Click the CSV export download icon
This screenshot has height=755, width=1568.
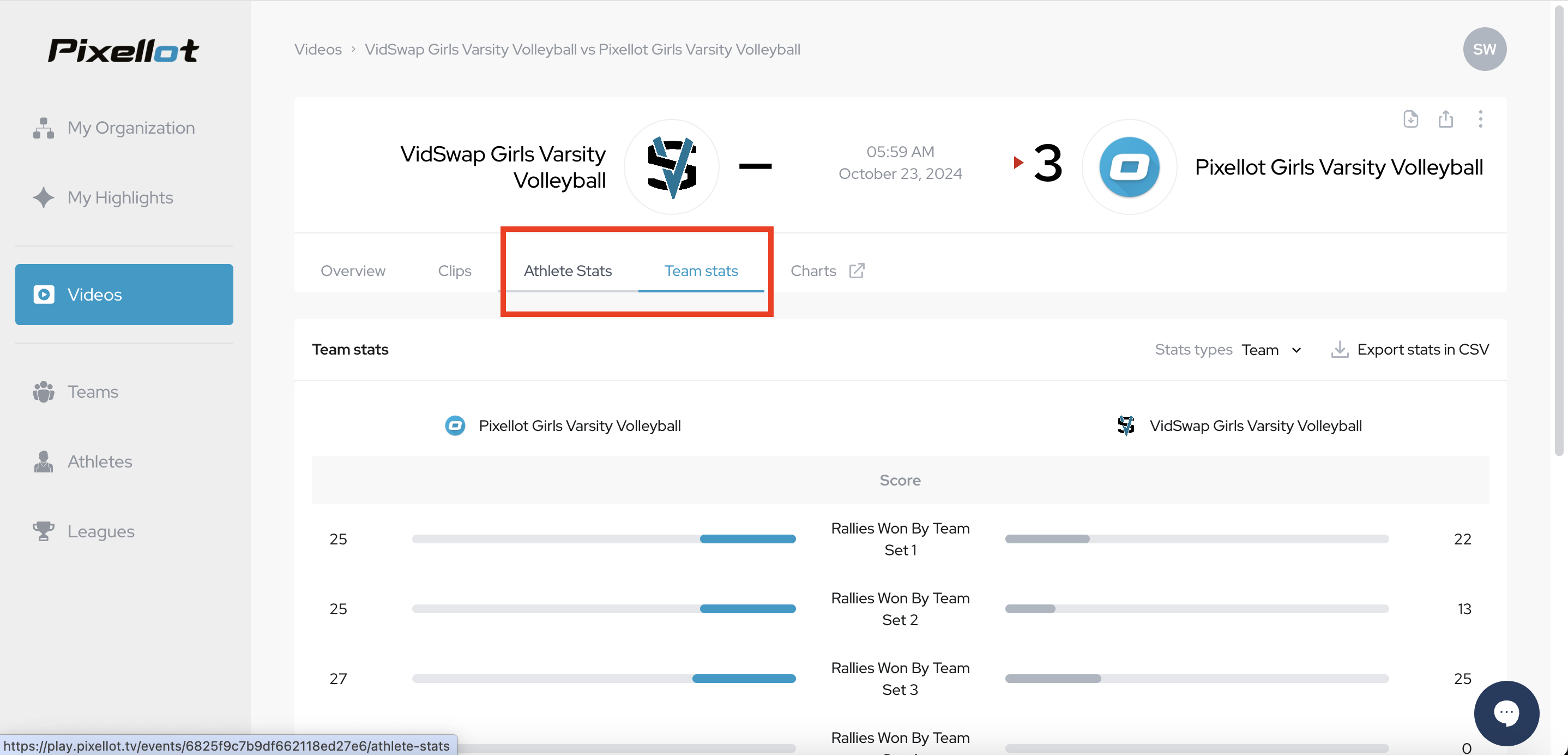[1339, 350]
